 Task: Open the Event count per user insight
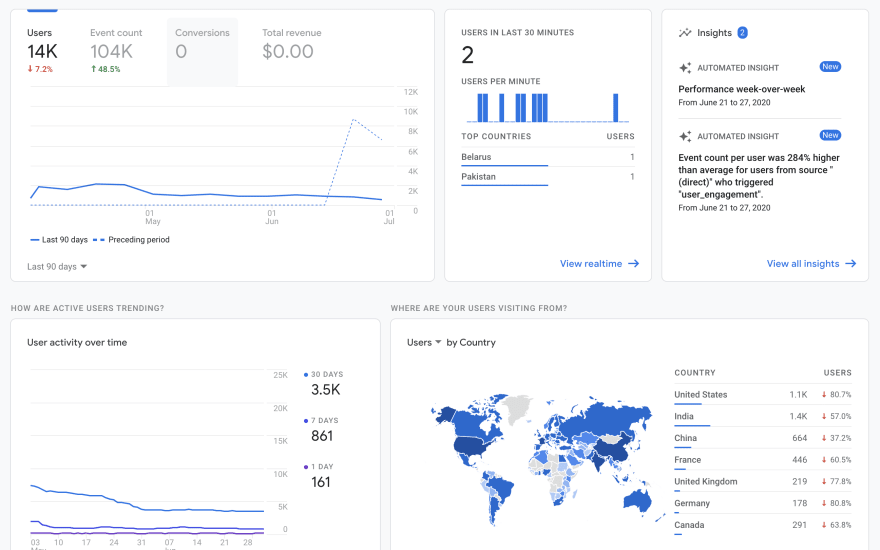point(759,176)
